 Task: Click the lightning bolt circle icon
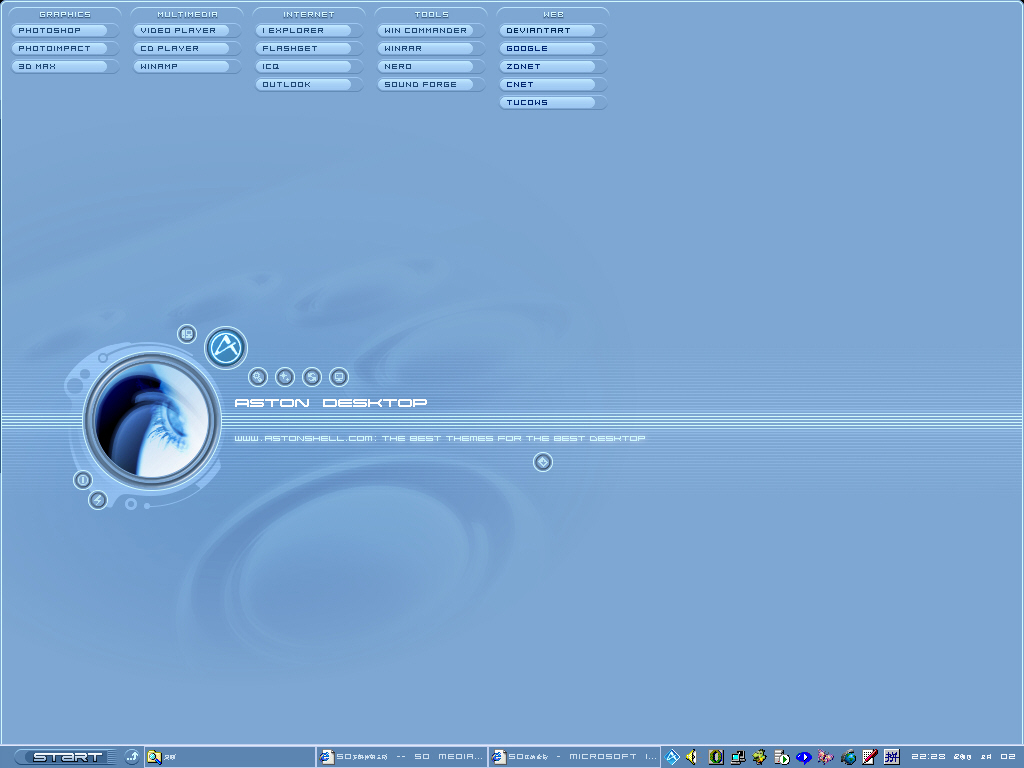98,500
